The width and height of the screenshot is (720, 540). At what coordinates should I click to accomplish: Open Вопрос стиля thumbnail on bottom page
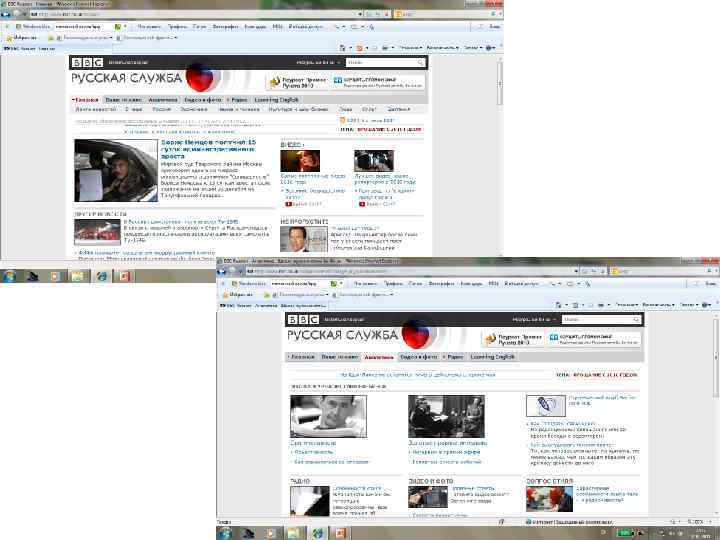coord(549,499)
